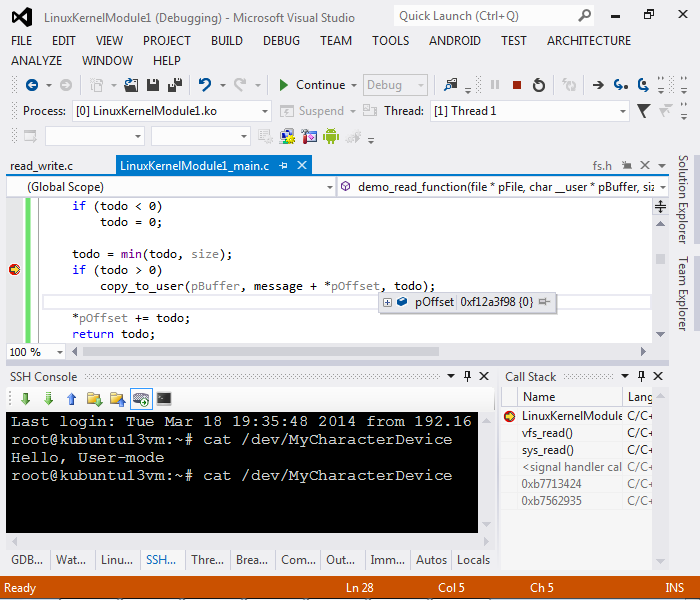The height and width of the screenshot is (600, 700).
Task: Switch to the read_write.c tab
Action: click(42, 166)
